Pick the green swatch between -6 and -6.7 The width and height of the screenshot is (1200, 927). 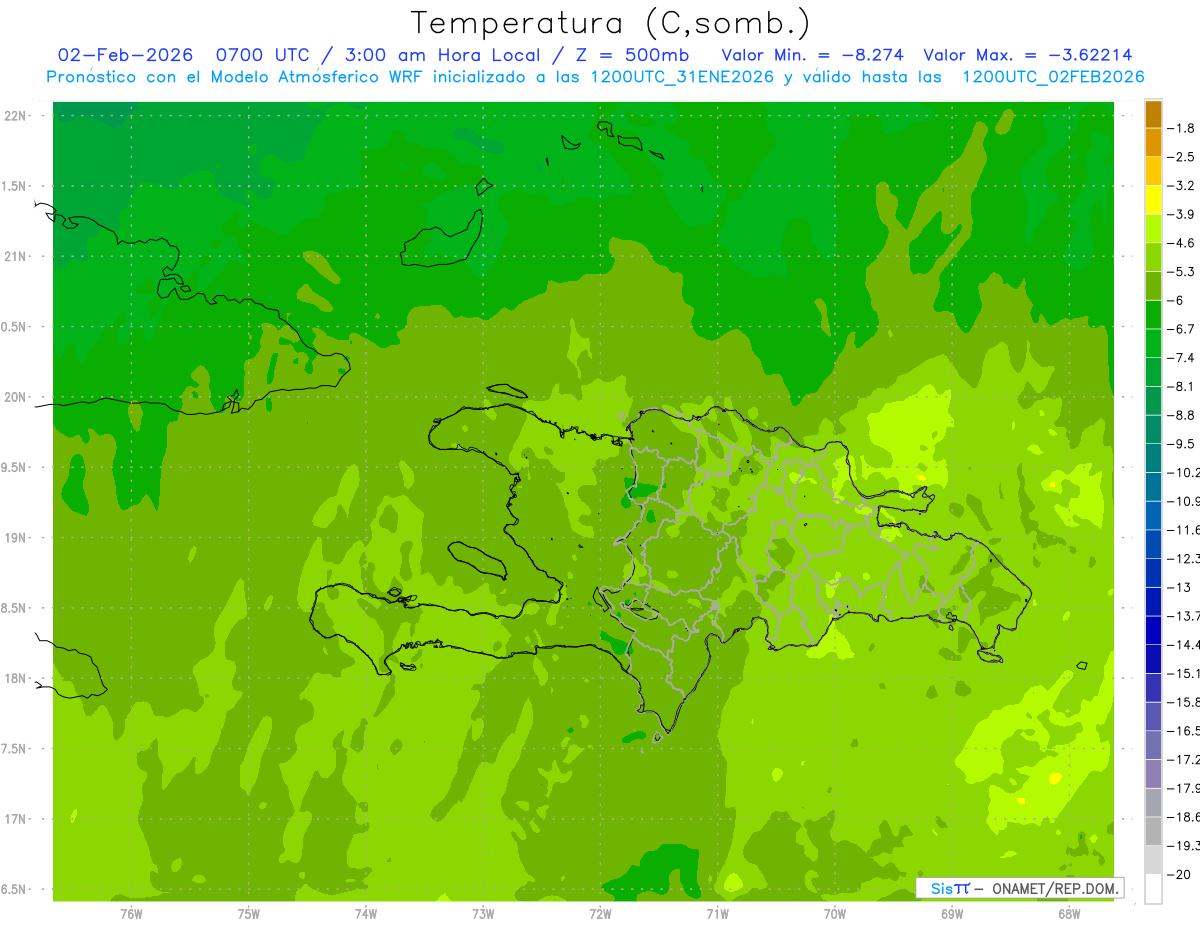point(1153,314)
